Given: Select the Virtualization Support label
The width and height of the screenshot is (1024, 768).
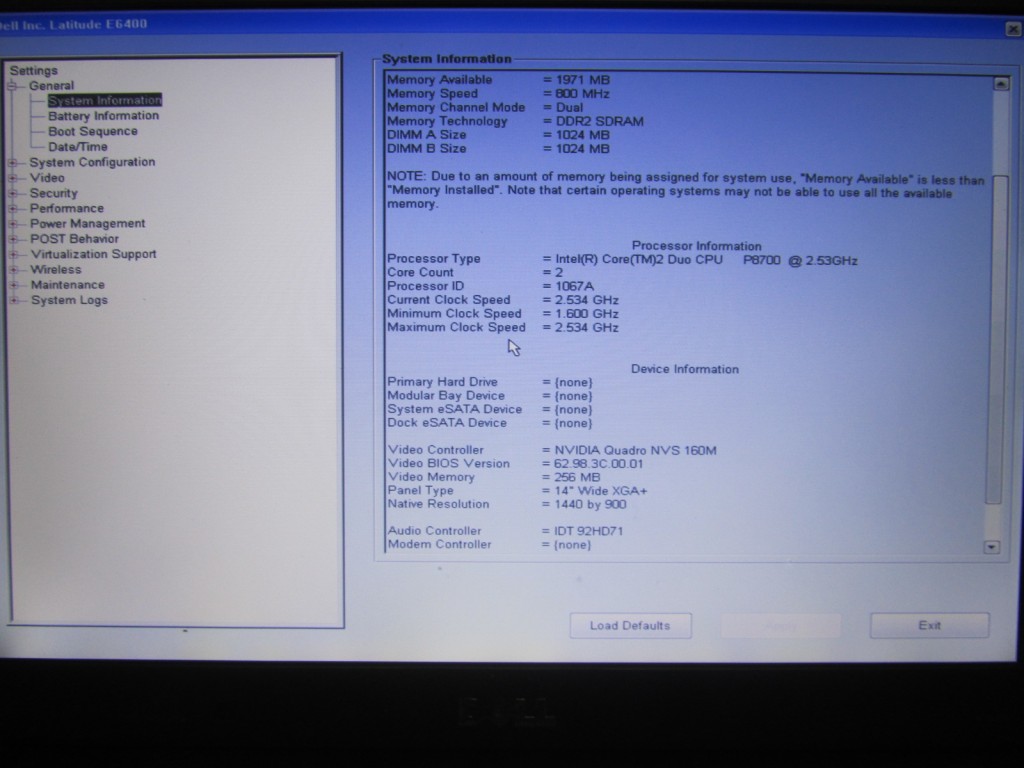Looking at the screenshot, I should pos(93,254).
